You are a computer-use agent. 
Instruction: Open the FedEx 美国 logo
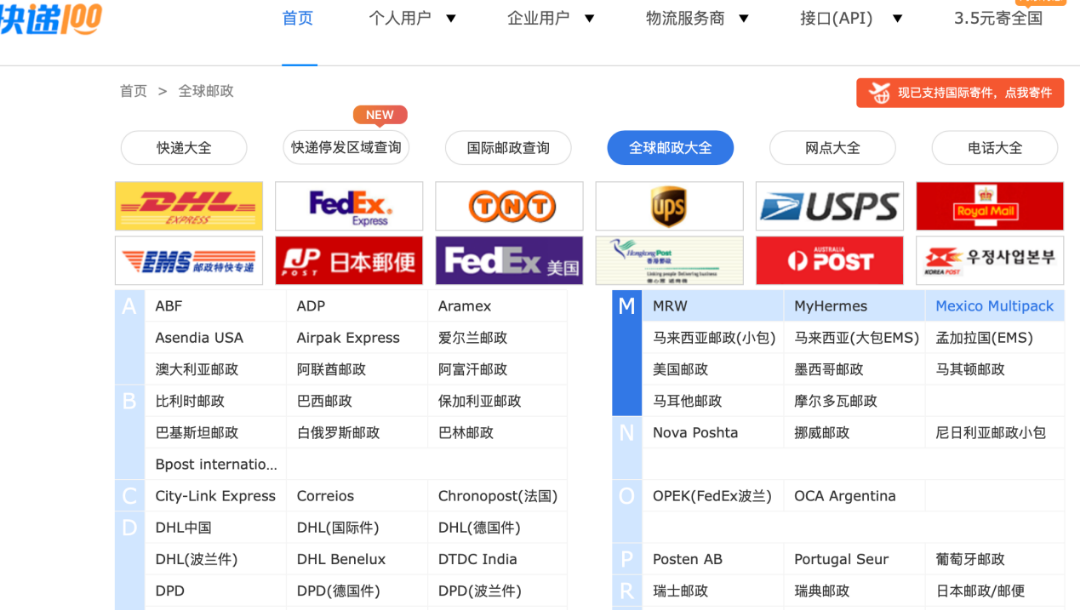[x=508, y=260]
